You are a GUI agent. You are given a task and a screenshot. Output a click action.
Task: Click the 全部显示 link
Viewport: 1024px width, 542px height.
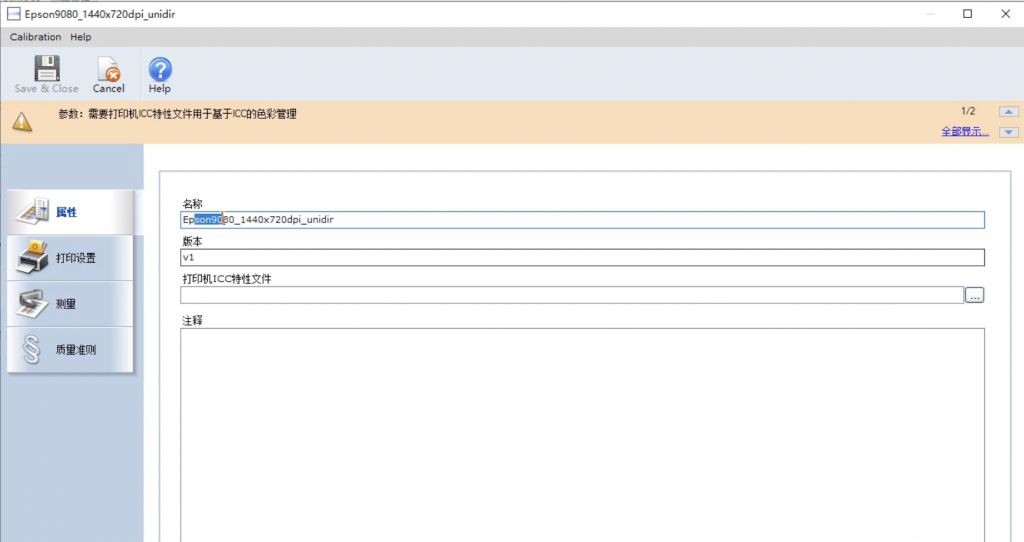tap(965, 131)
